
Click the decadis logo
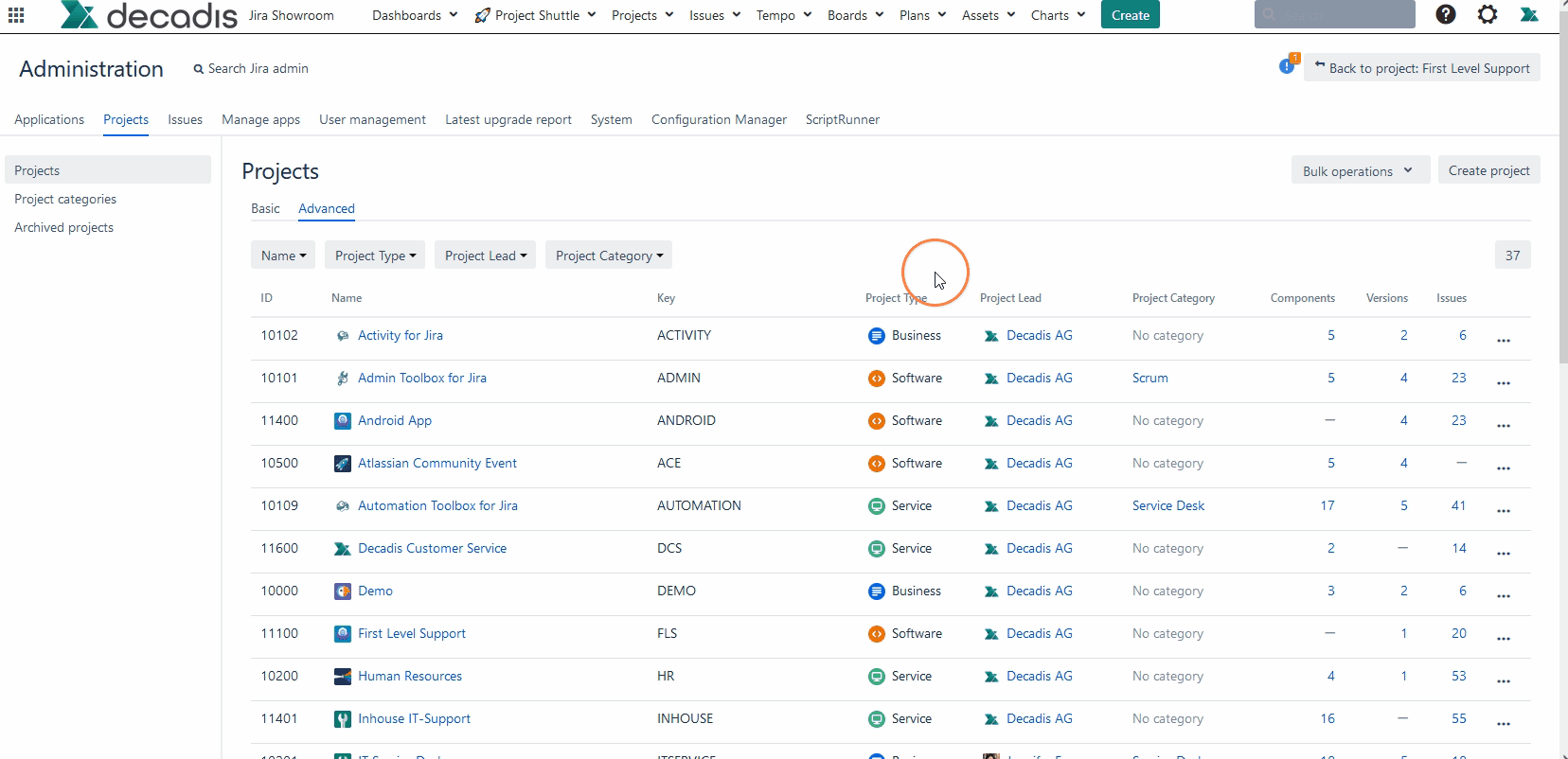[x=150, y=15]
